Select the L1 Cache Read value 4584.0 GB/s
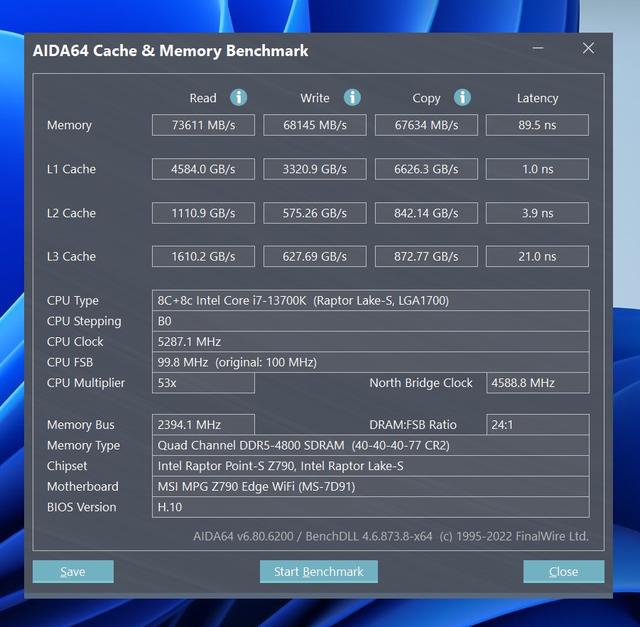Image resolution: width=640 pixels, height=627 pixels. pyautogui.click(x=203, y=169)
